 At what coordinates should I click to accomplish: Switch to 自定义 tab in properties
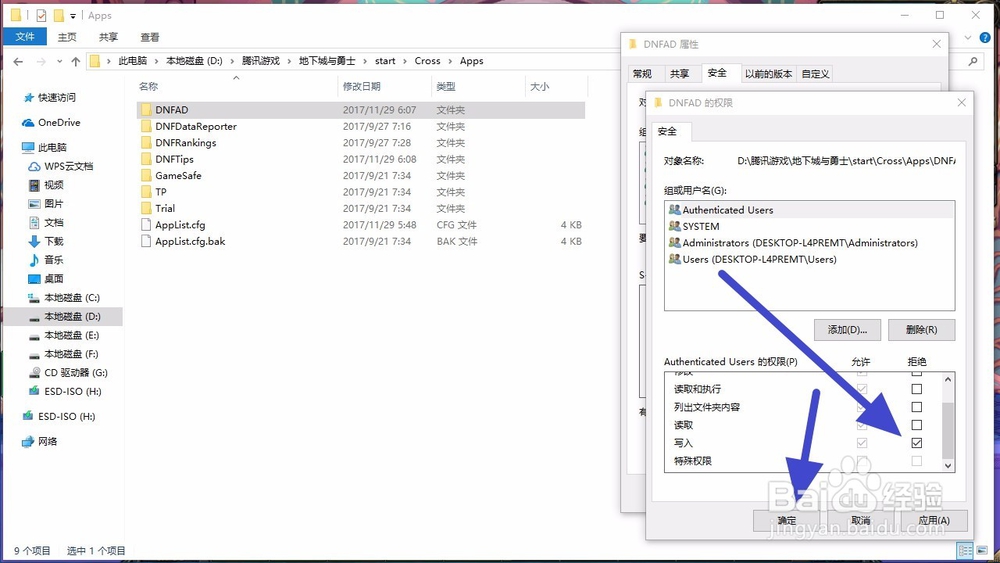816,74
